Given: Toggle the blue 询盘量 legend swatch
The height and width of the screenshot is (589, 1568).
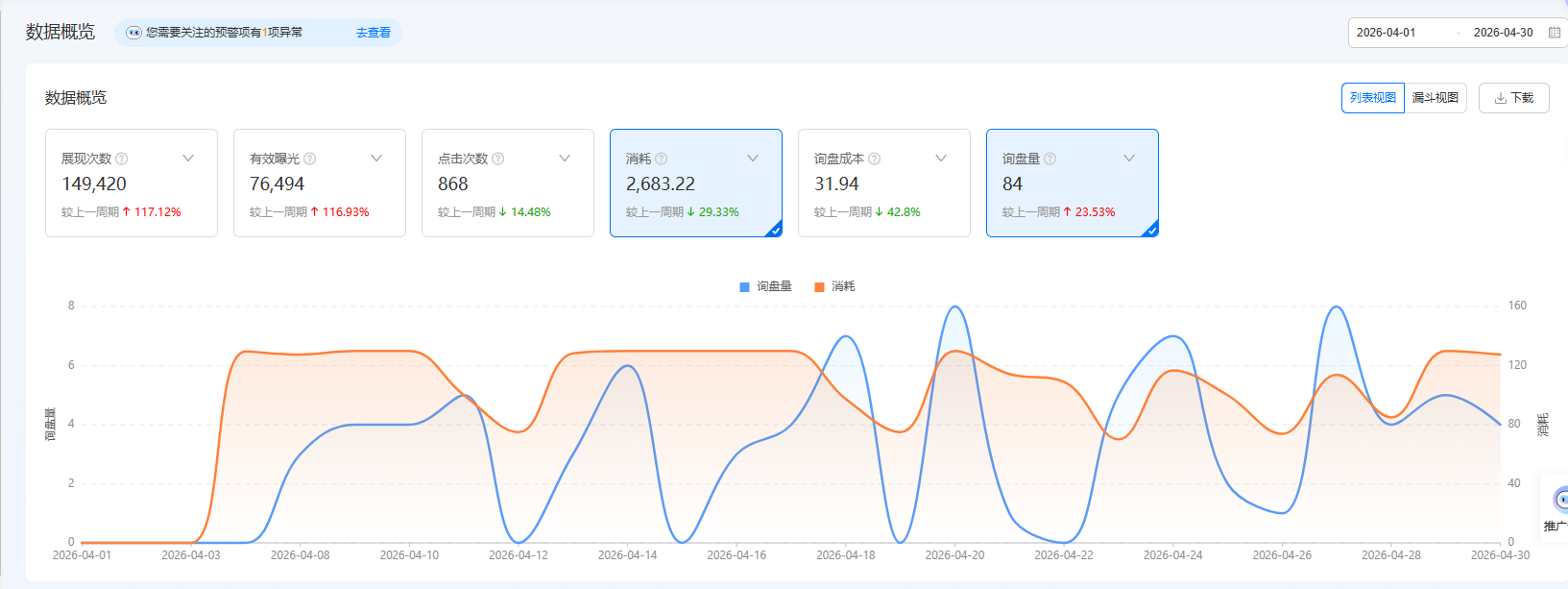Looking at the screenshot, I should (x=744, y=286).
